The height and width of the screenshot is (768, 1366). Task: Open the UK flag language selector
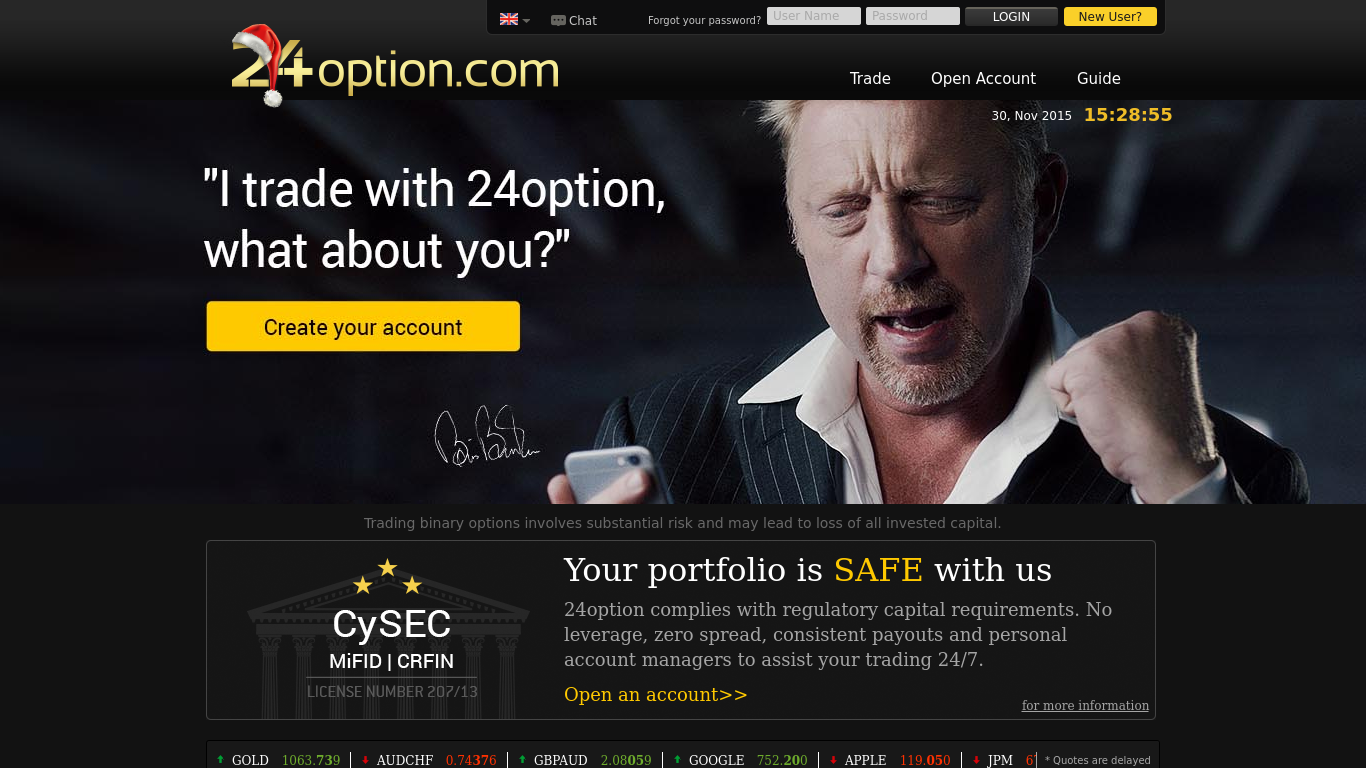click(515, 19)
